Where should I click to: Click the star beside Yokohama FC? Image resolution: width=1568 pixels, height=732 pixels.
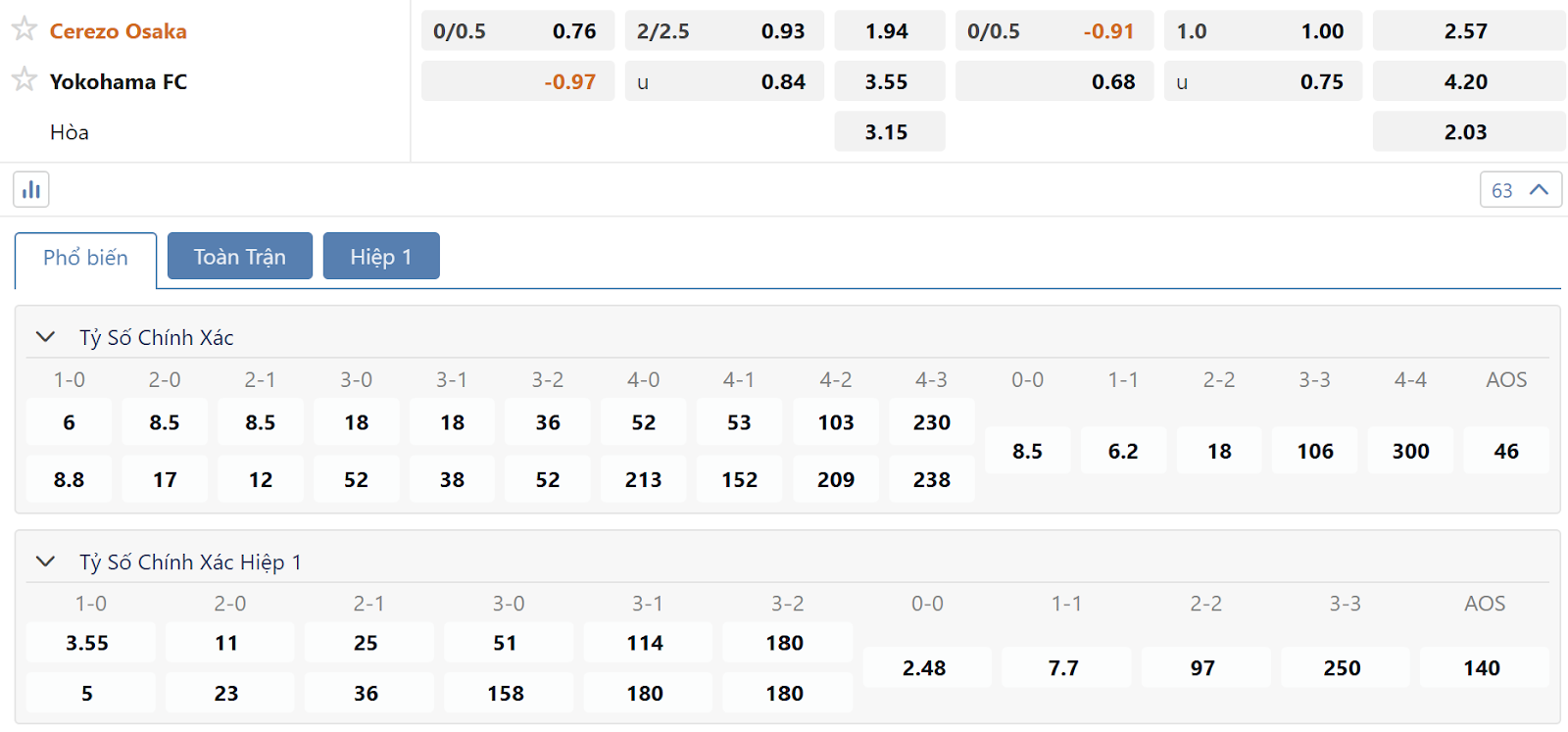pyautogui.click(x=24, y=79)
